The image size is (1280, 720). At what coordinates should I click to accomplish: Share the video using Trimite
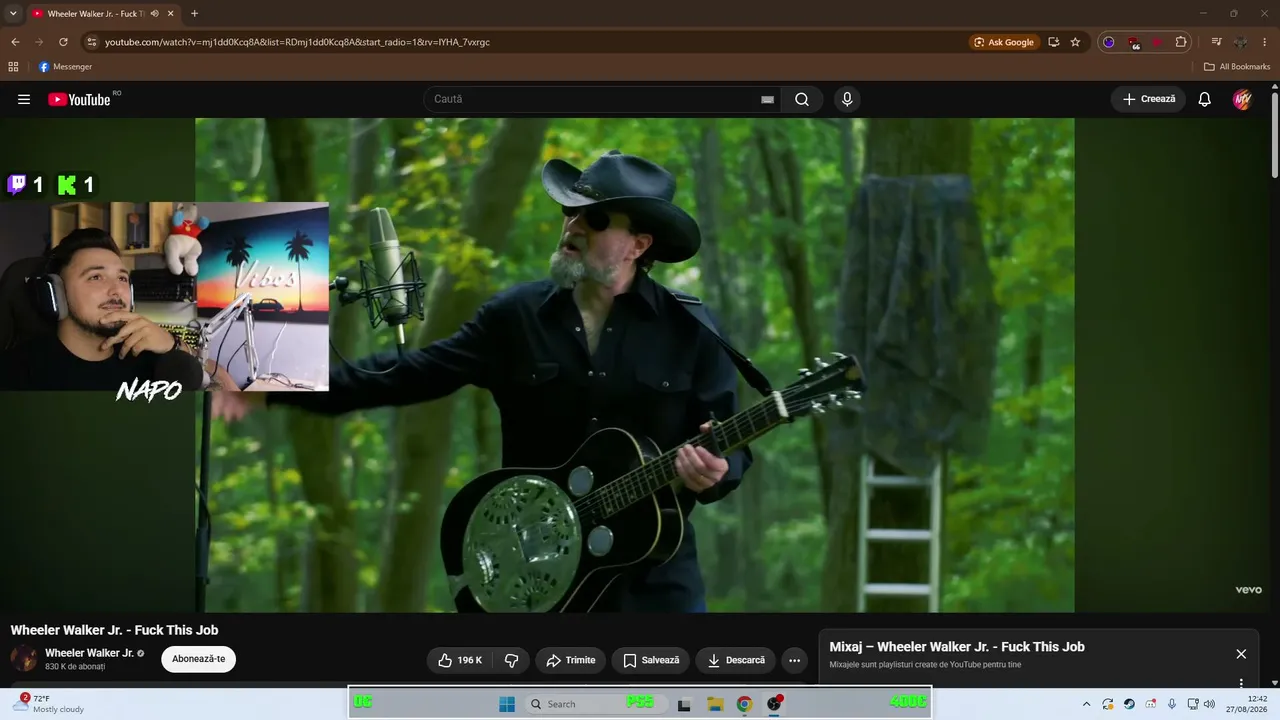(570, 660)
